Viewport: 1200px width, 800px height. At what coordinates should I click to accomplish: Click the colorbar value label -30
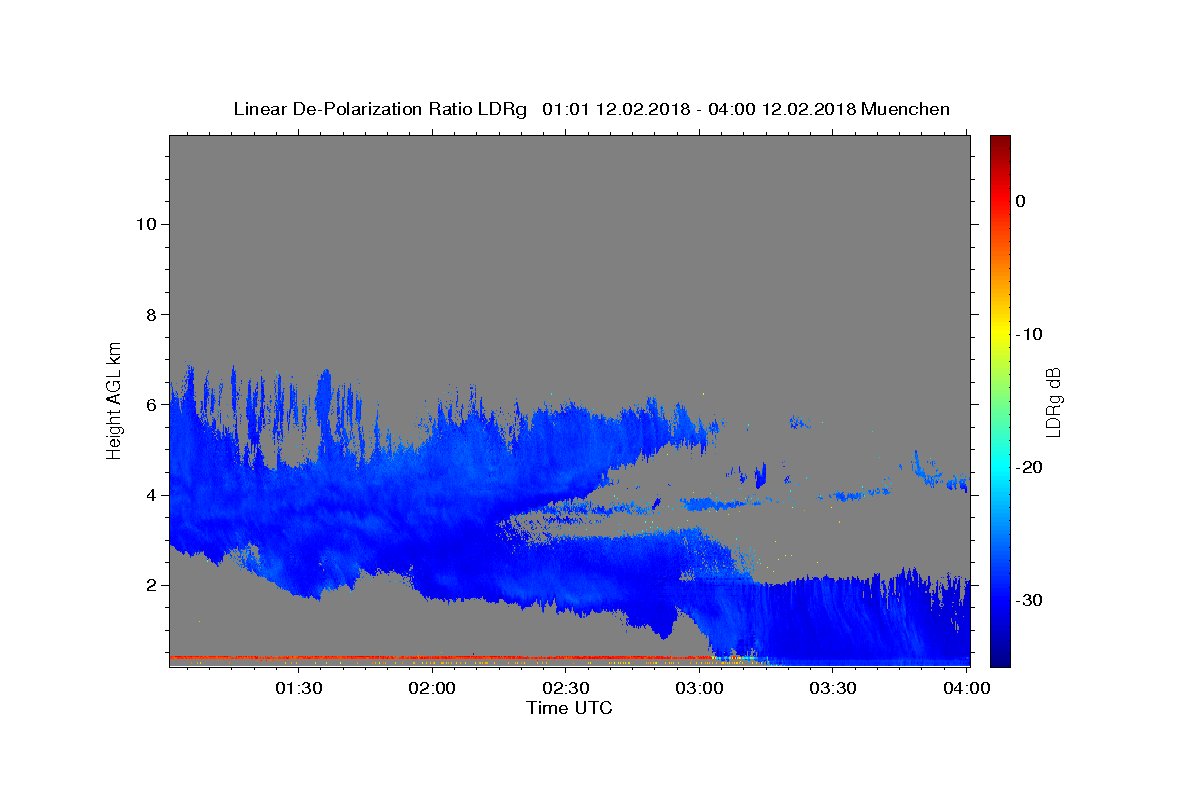[x=1028, y=600]
